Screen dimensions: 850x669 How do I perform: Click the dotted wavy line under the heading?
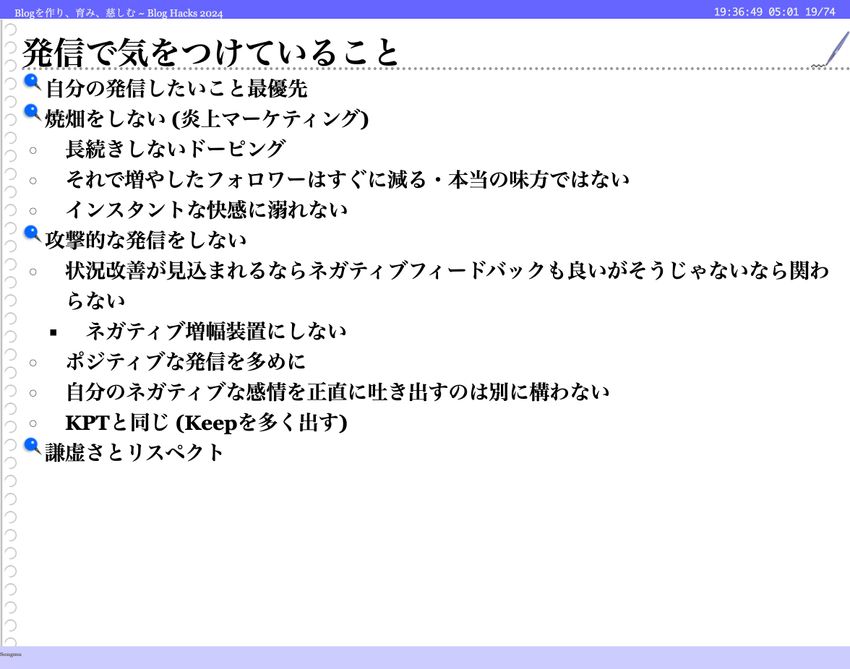pyautogui.click(x=600, y=68)
